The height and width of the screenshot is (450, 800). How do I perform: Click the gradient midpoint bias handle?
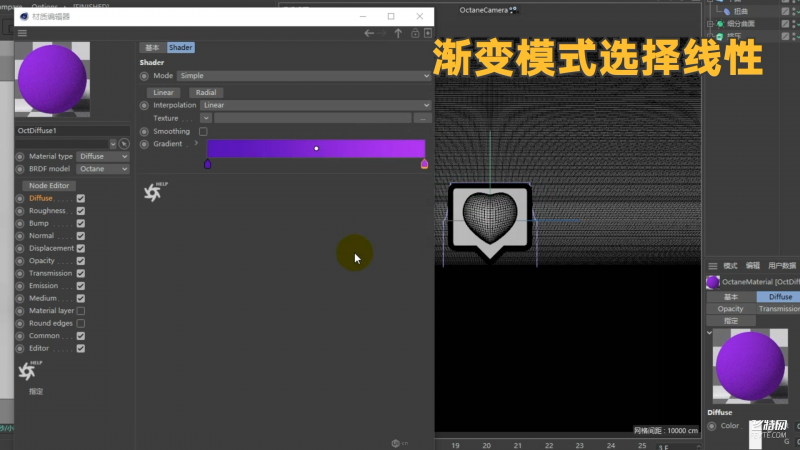click(x=316, y=148)
